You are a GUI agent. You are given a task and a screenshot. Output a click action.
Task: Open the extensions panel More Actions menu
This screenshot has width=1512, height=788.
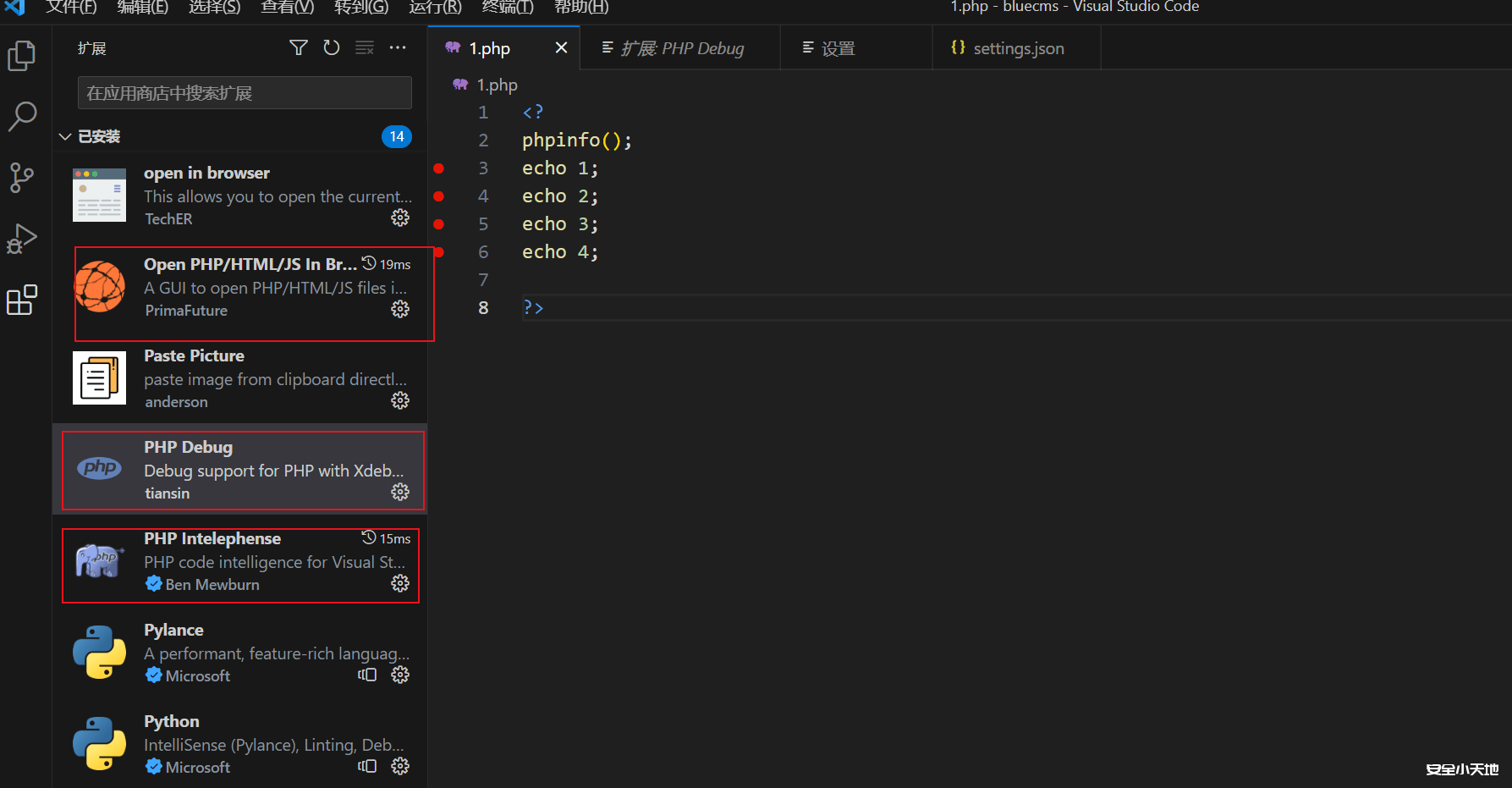pyautogui.click(x=398, y=47)
